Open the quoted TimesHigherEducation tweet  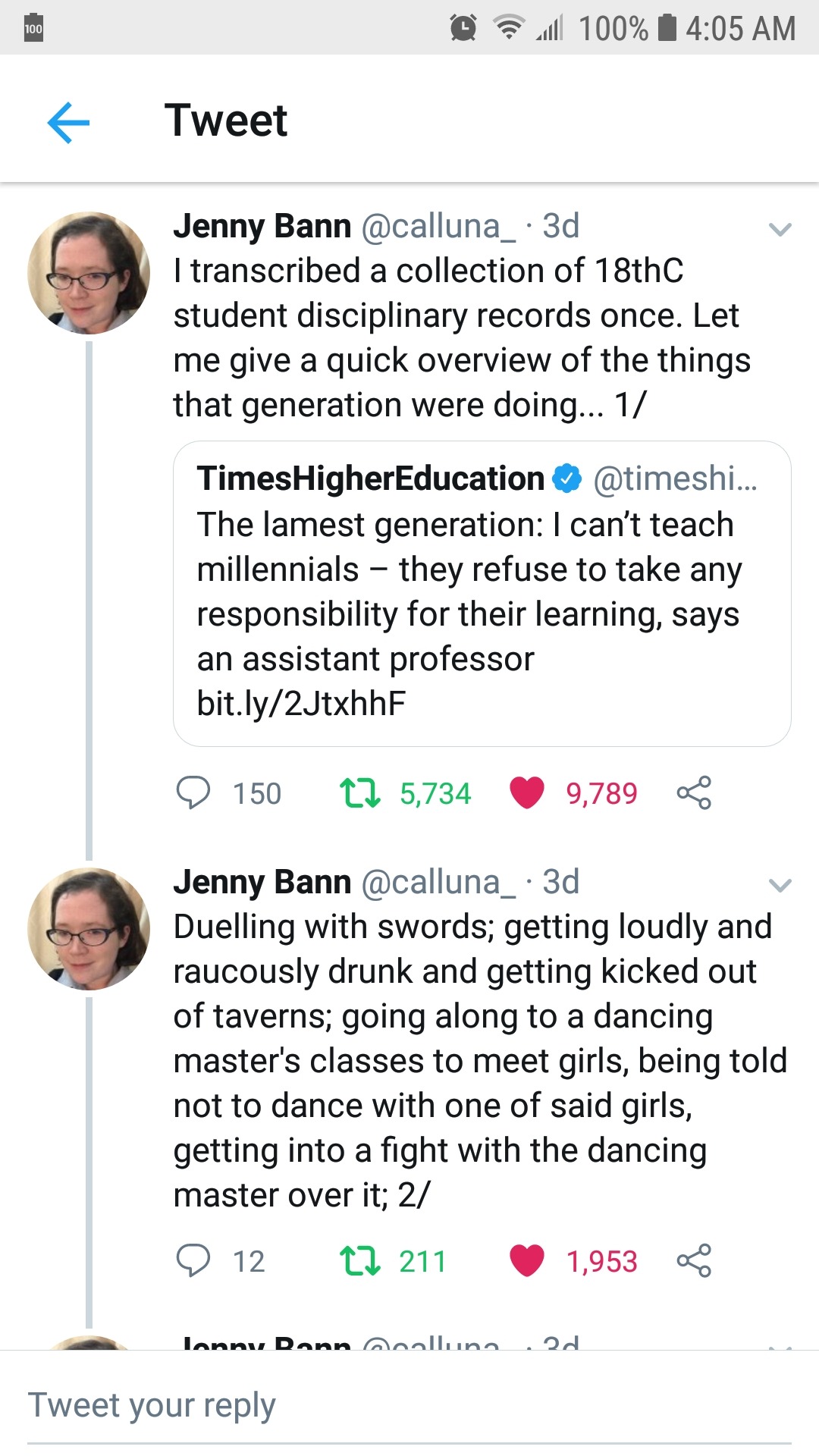tap(482, 591)
